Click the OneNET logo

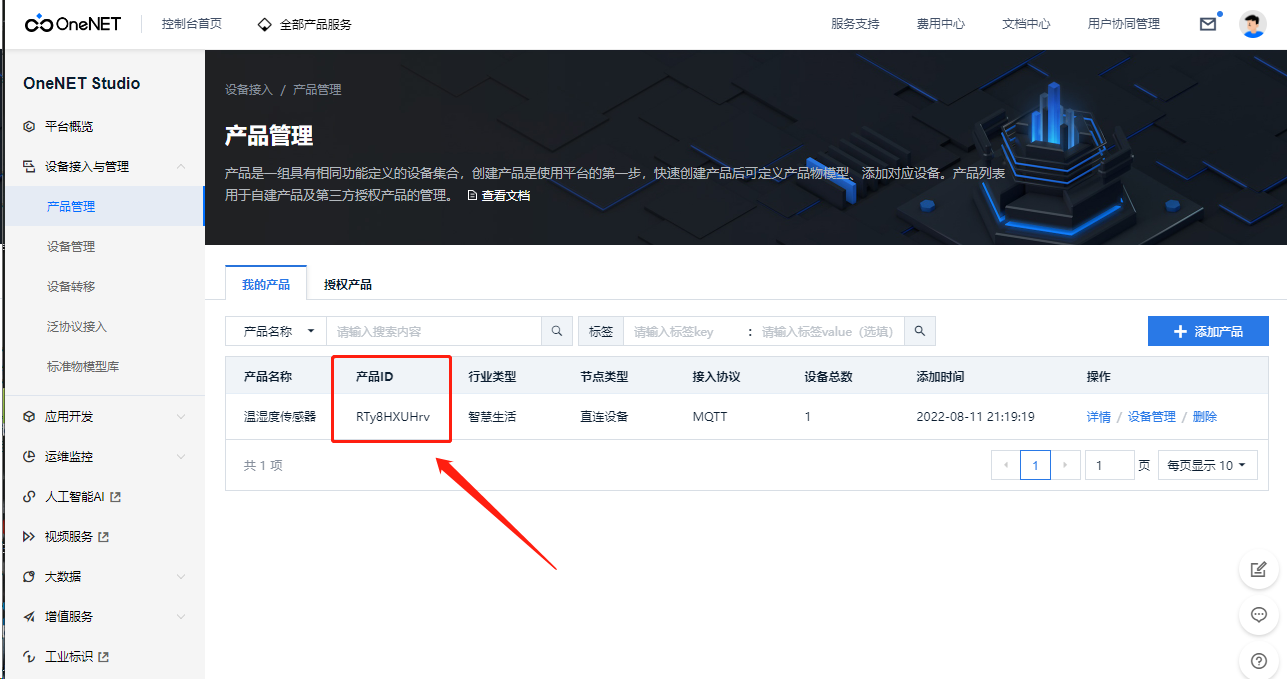(73, 23)
